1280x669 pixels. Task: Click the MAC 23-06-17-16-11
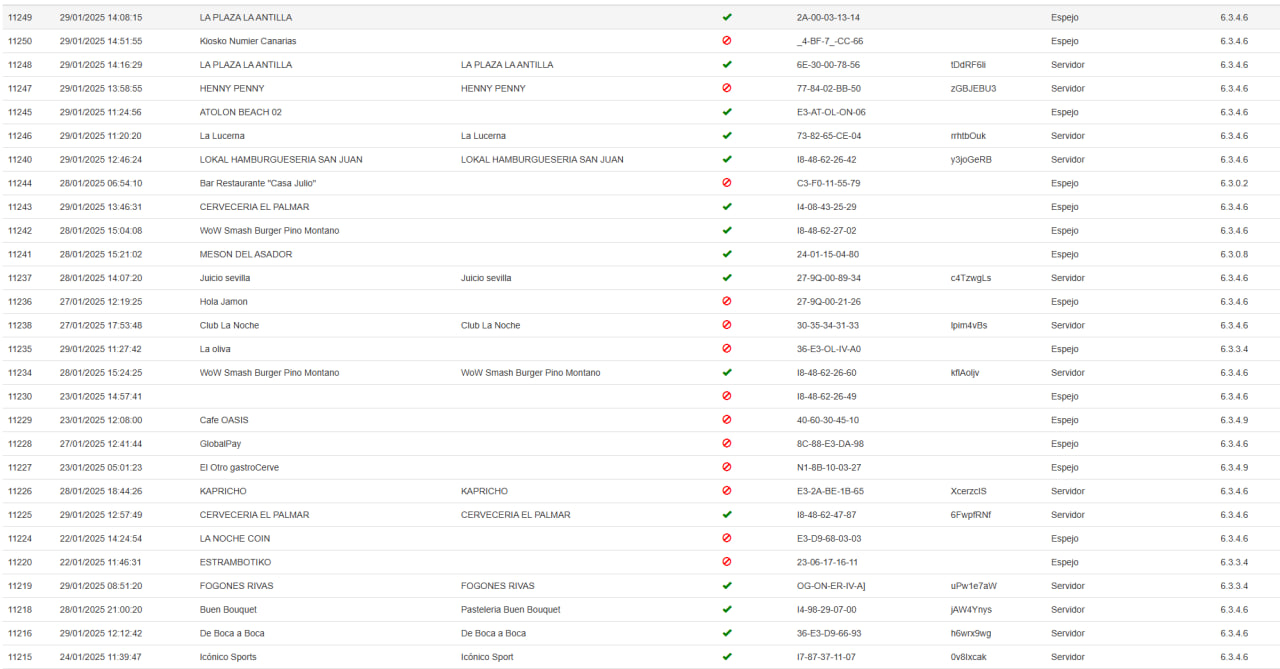pos(827,562)
